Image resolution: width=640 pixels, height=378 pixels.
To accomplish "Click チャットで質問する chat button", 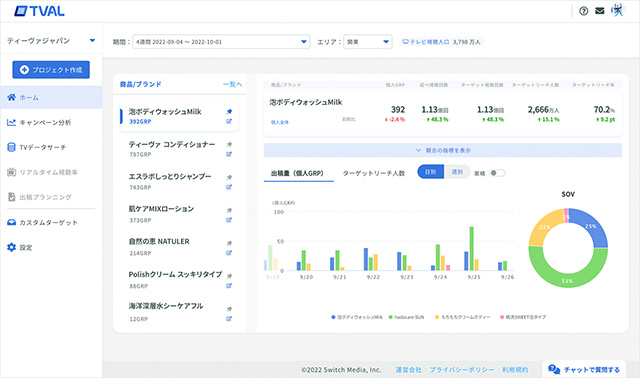I will (584, 369).
